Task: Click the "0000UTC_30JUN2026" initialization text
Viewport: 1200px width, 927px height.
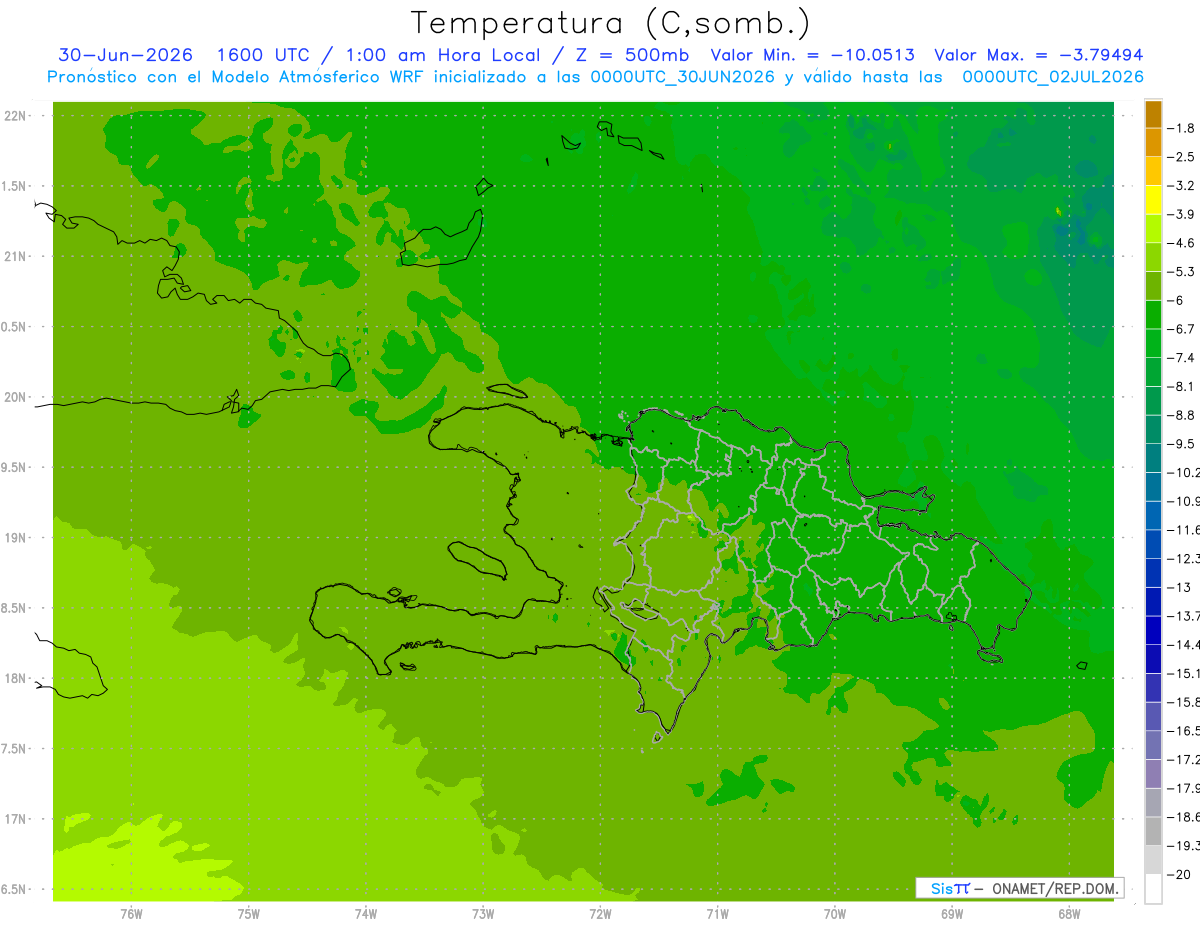Action: pos(683,77)
